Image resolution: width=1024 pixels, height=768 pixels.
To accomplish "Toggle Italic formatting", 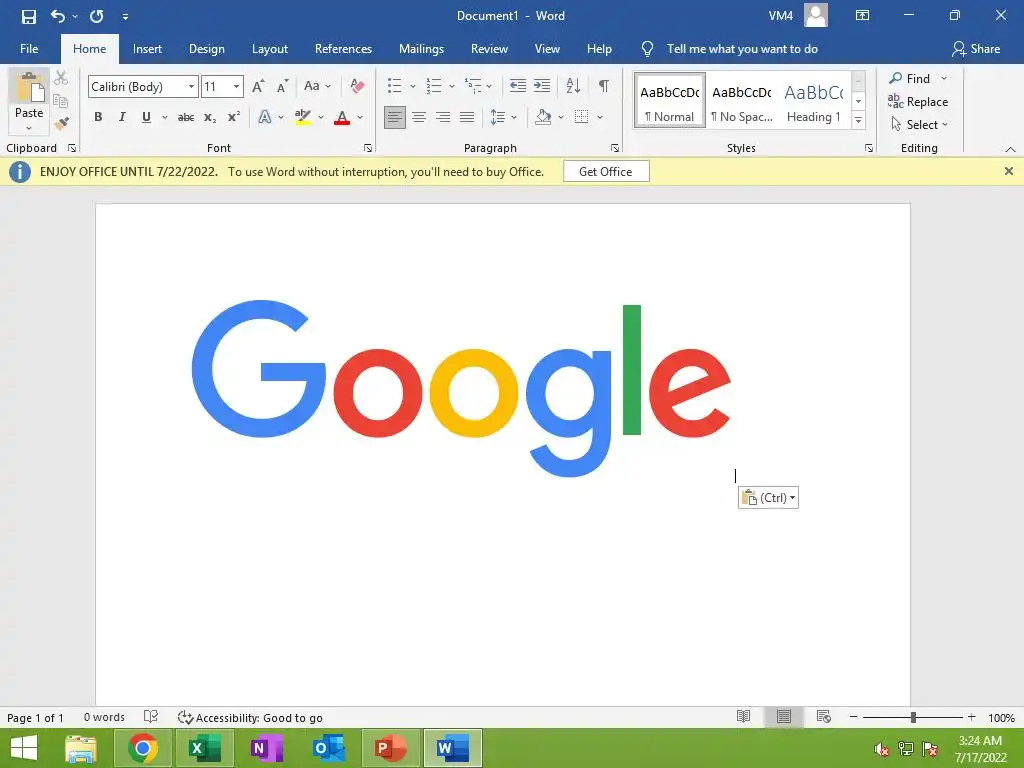I will (x=122, y=118).
